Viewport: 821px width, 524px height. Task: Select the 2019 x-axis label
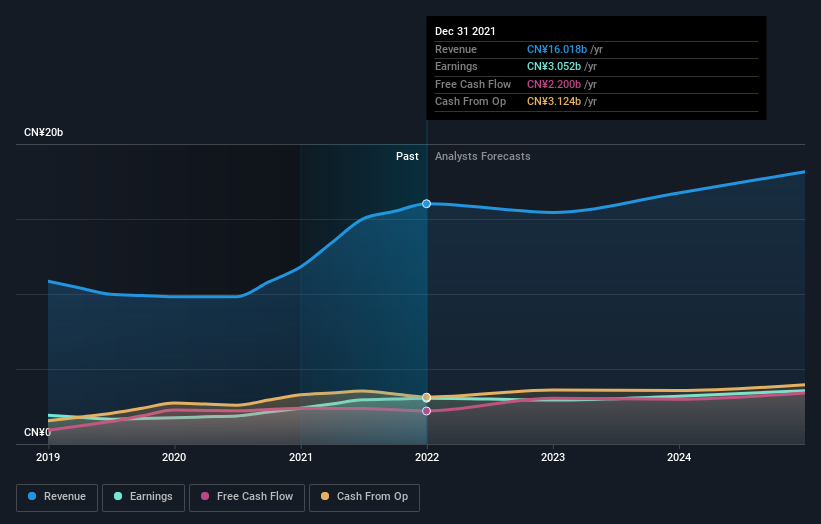pyautogui.click(x=48, y=458)
